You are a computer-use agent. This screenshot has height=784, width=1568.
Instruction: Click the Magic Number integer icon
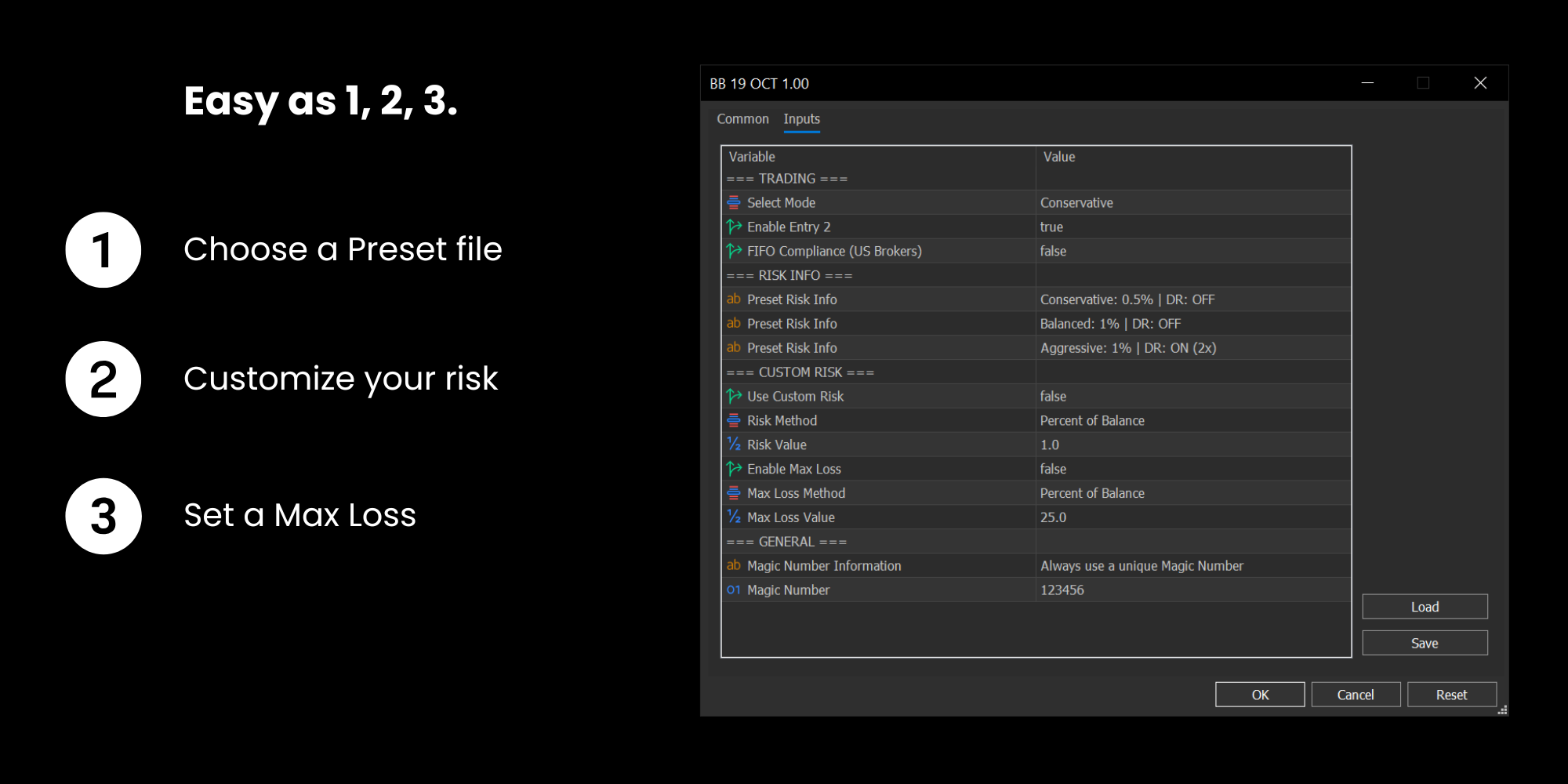(x=734, y=590)
